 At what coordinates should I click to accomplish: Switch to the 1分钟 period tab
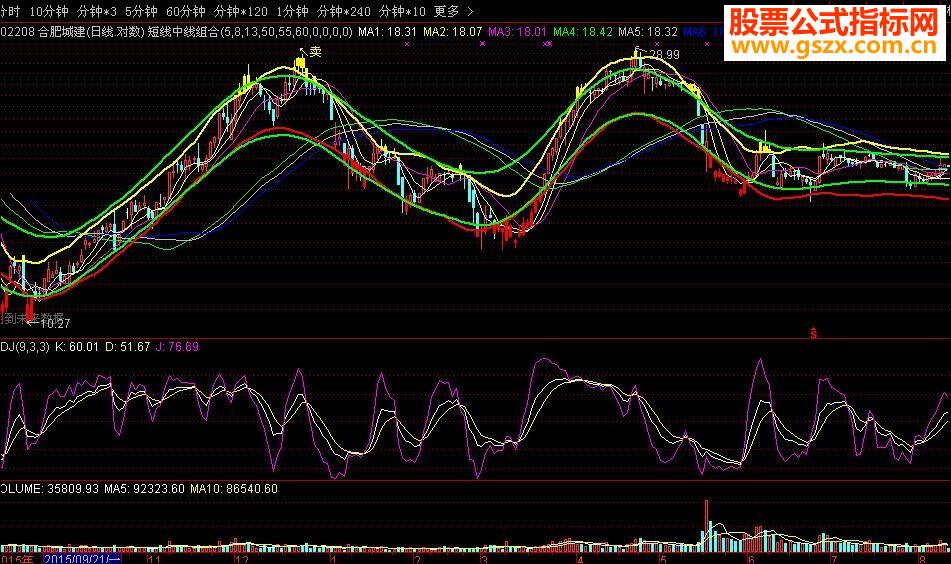point(292,12)
